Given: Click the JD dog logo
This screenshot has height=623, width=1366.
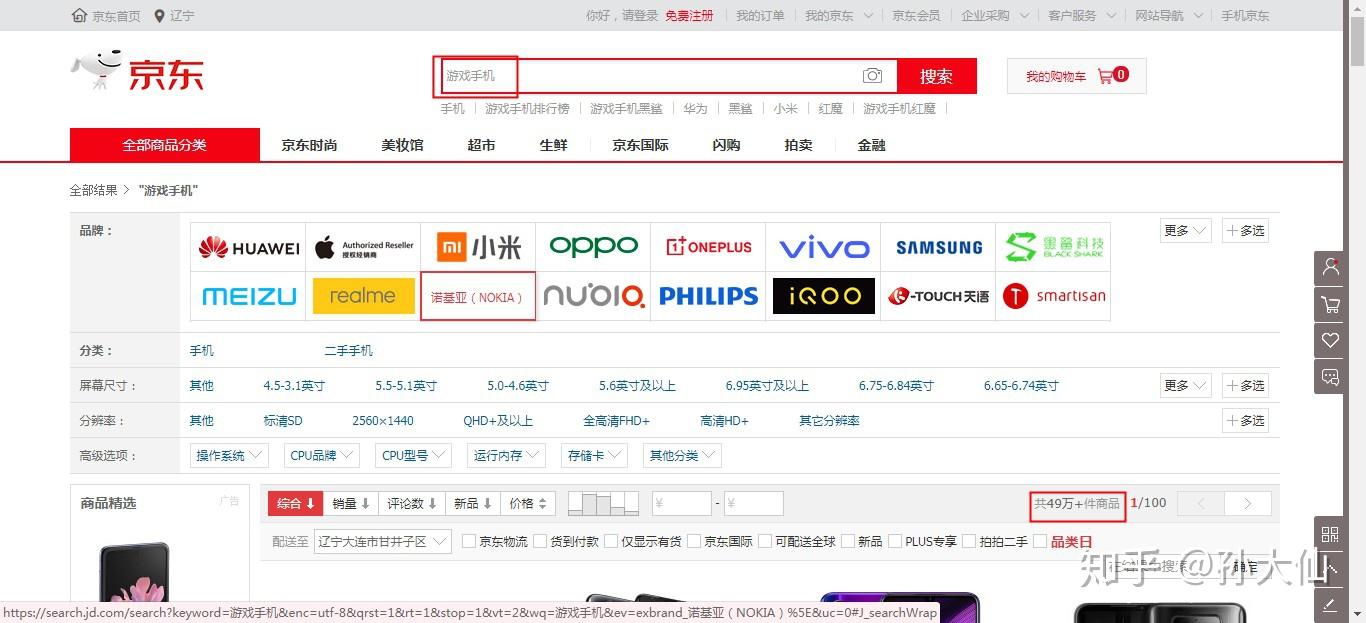Looking at the screenshot, I should click(x=96, y=70).
